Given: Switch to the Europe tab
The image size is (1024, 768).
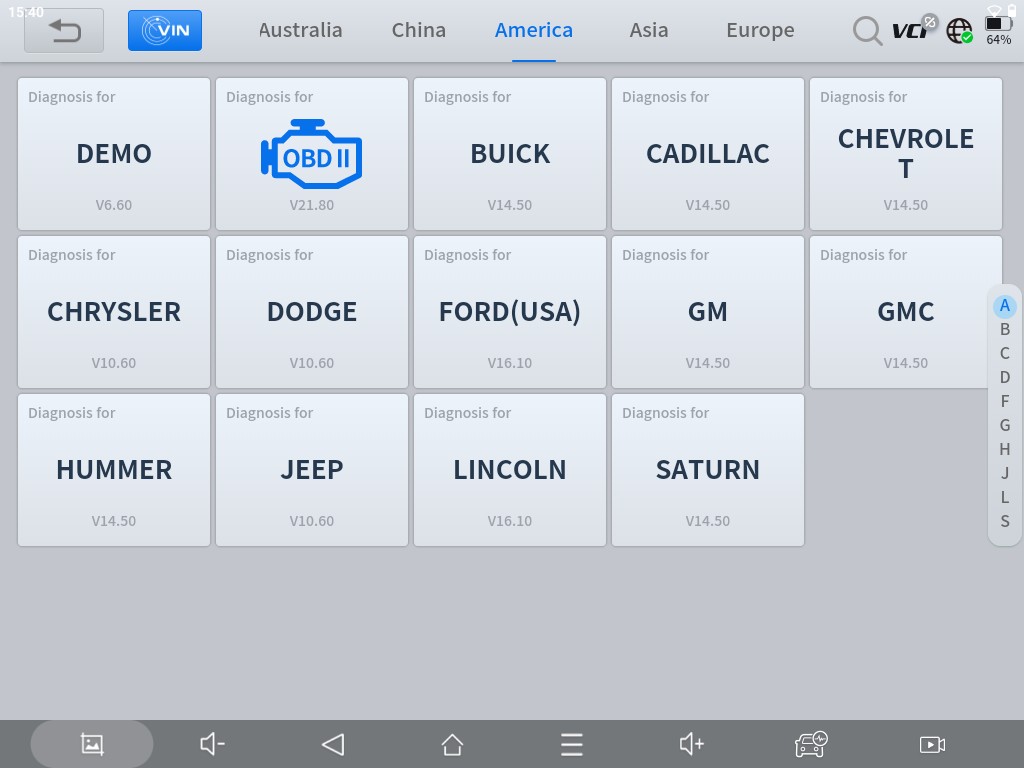Looking at the screenshot, I should [760, 30].
